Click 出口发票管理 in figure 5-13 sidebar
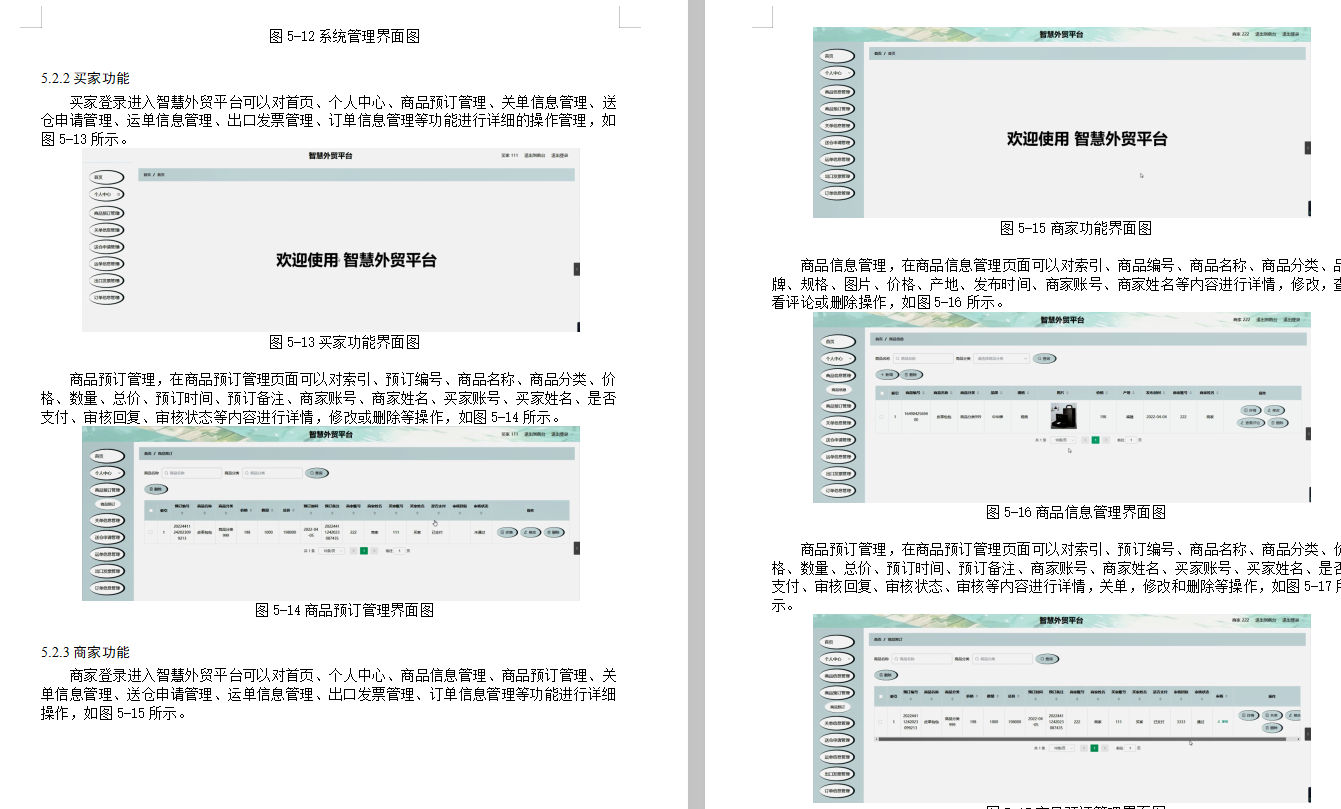The image size is (1341, 809). point(107,280)
